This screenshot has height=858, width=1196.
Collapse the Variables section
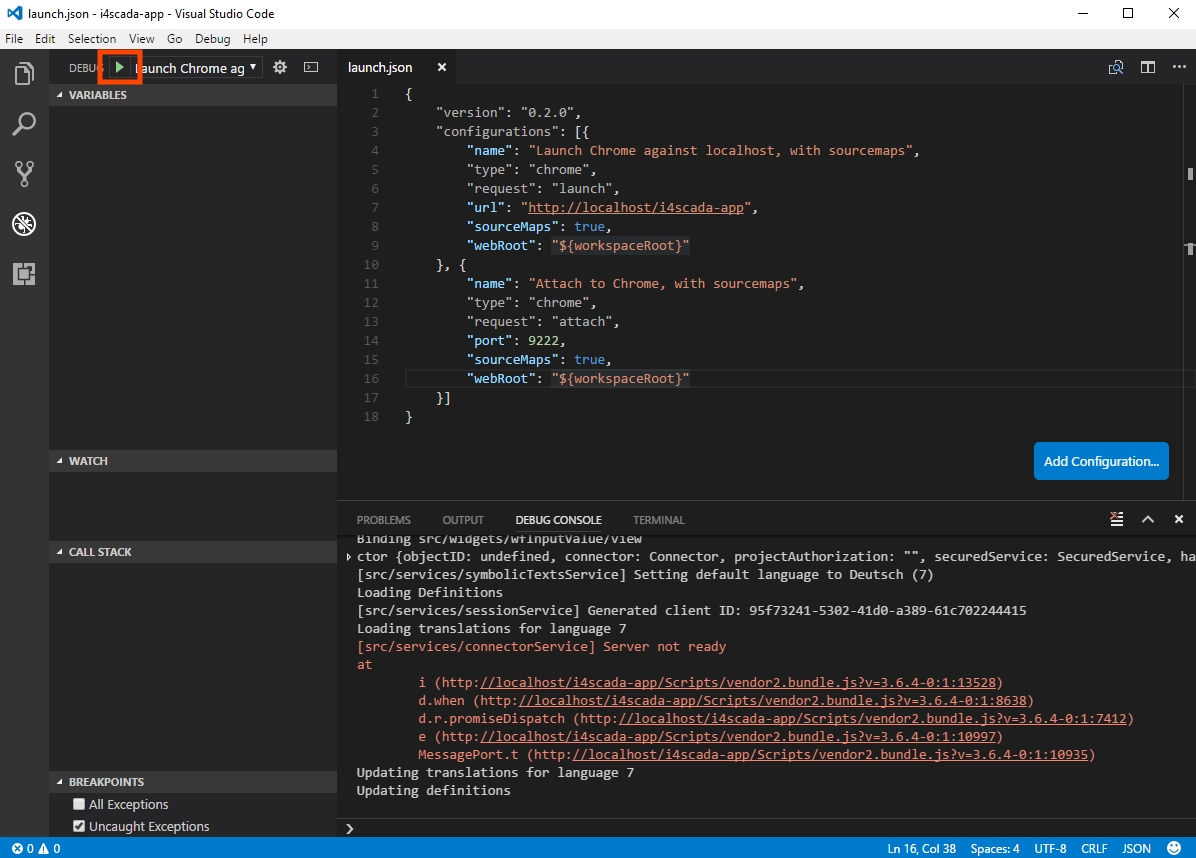[193, 95]
